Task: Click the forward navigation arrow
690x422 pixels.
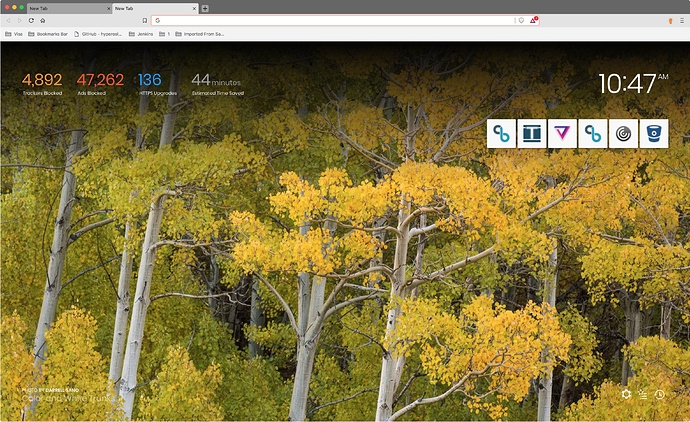Action: pyautogui.click(x=20, y=20)
